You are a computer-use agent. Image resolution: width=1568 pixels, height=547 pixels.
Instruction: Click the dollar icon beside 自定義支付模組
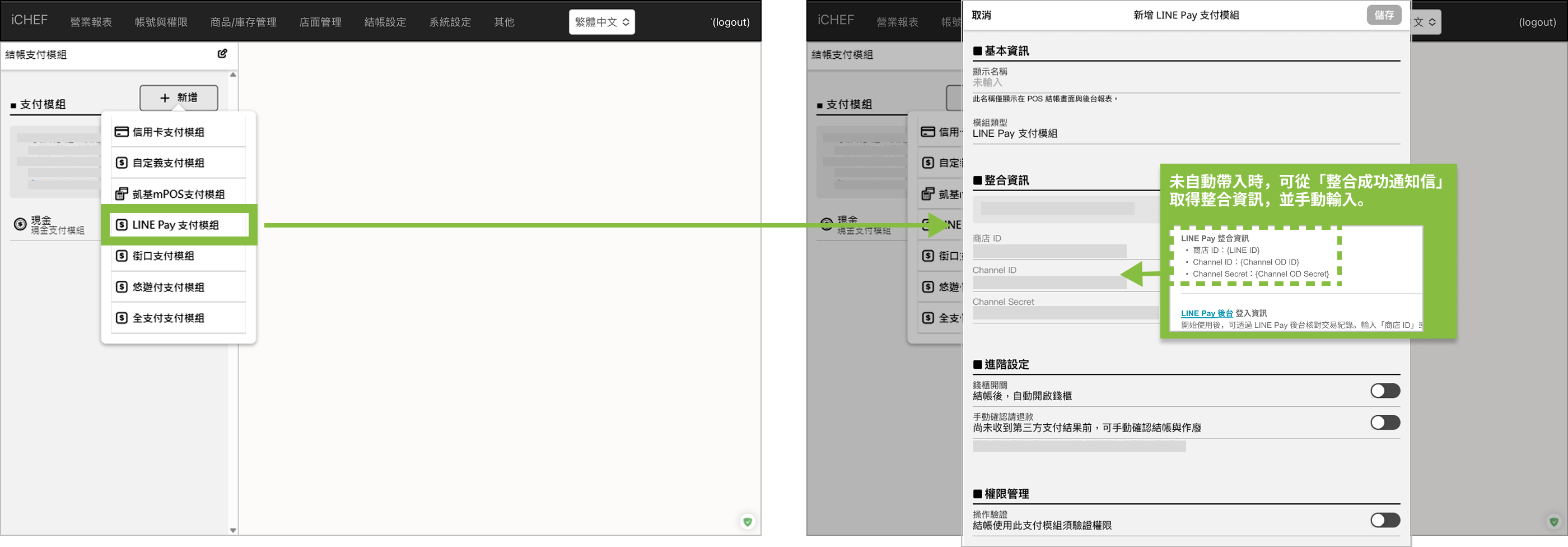click(122, 163)
